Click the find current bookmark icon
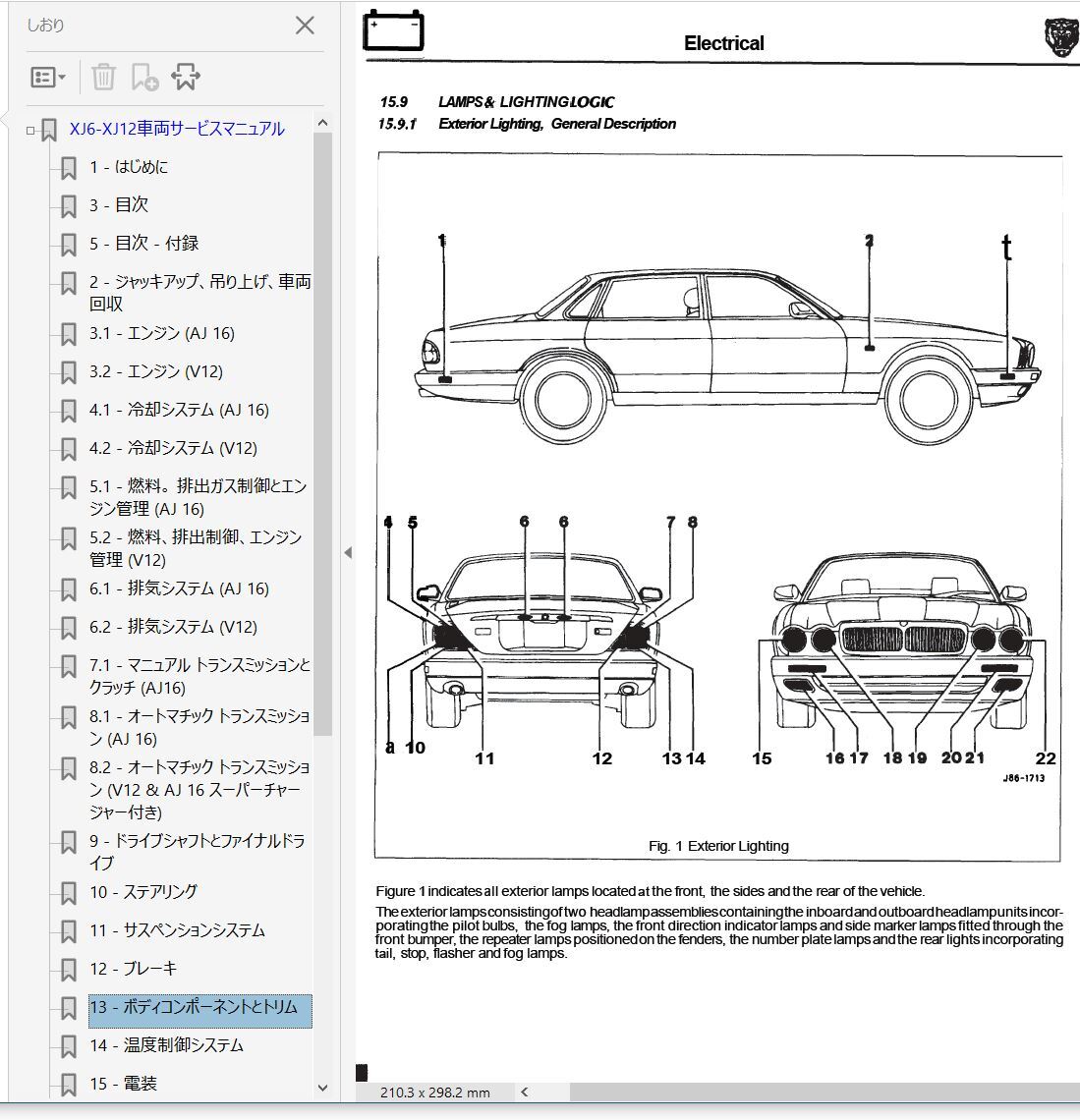 pyautogui.click(x=186, y=77)
